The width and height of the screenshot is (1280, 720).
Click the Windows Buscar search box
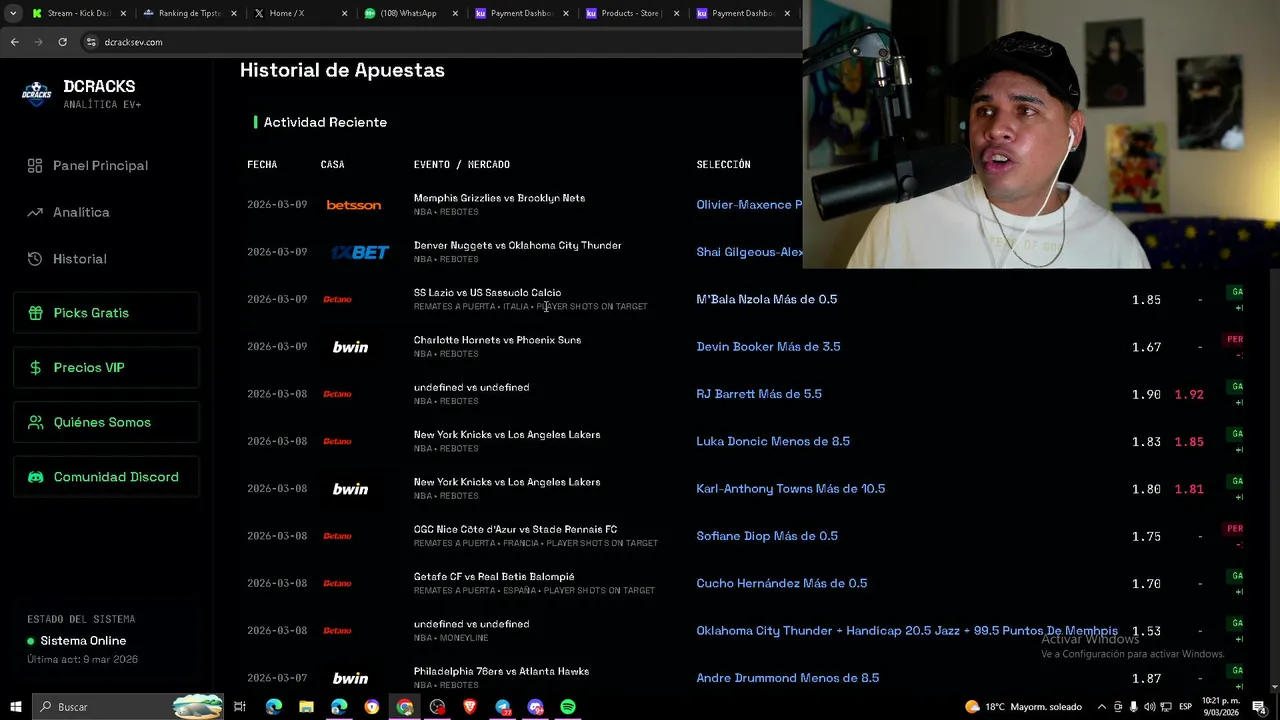click(128, 707)
